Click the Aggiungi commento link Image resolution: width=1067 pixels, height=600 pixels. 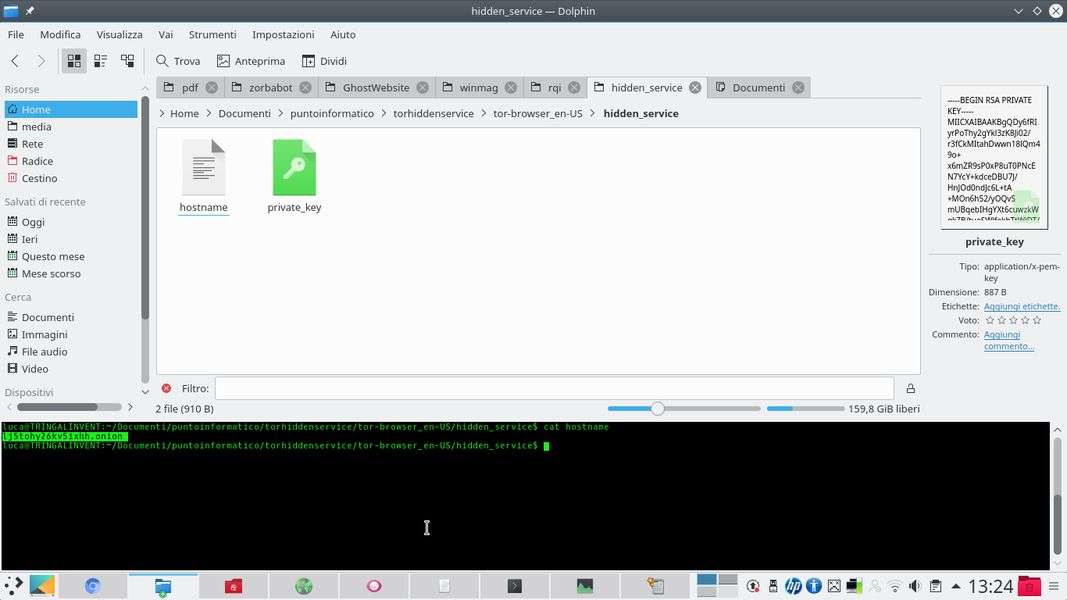tap(1008, 340)
